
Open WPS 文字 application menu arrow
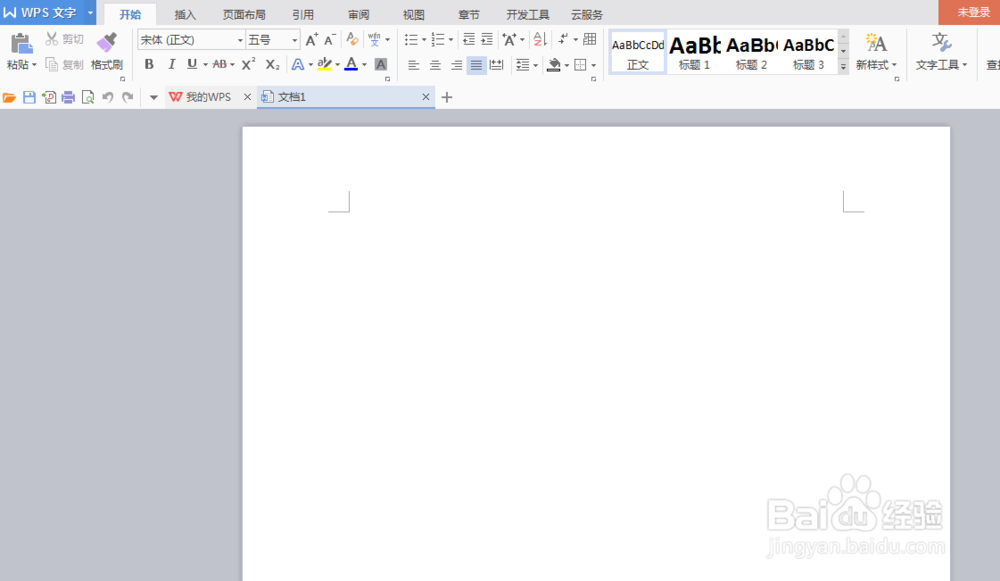90,13
